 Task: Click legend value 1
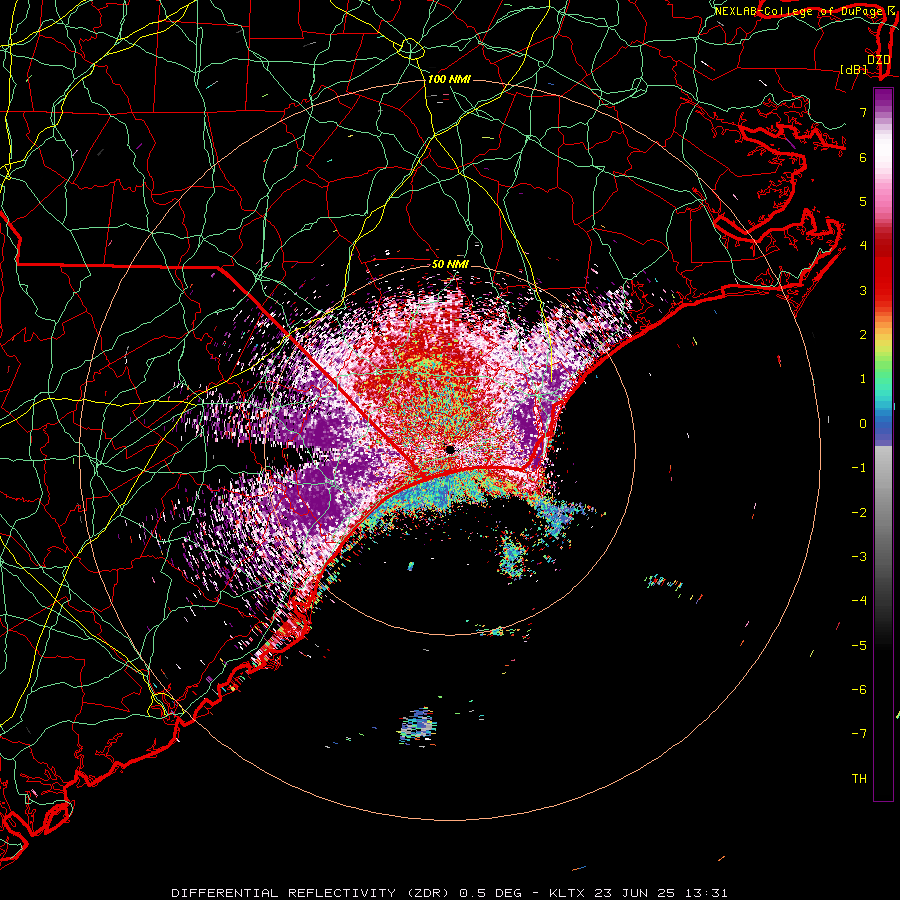click(x=863, y=379)
